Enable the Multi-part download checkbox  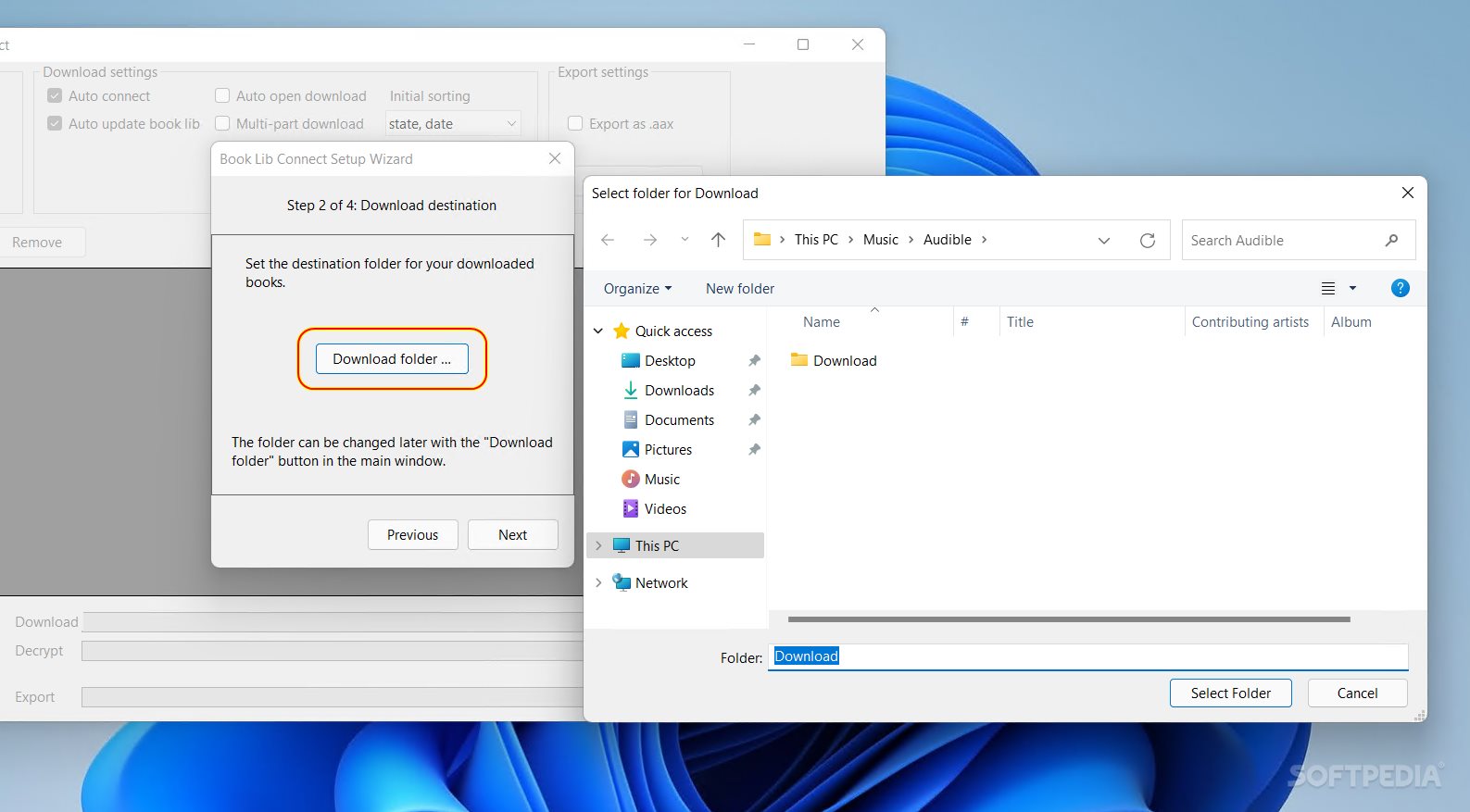tap(222, 123)
